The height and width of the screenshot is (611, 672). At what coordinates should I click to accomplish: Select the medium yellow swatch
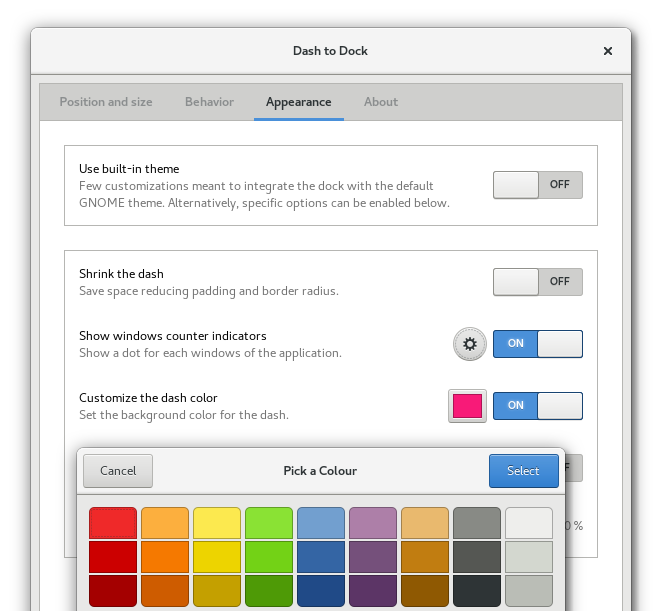click(217, 557)
